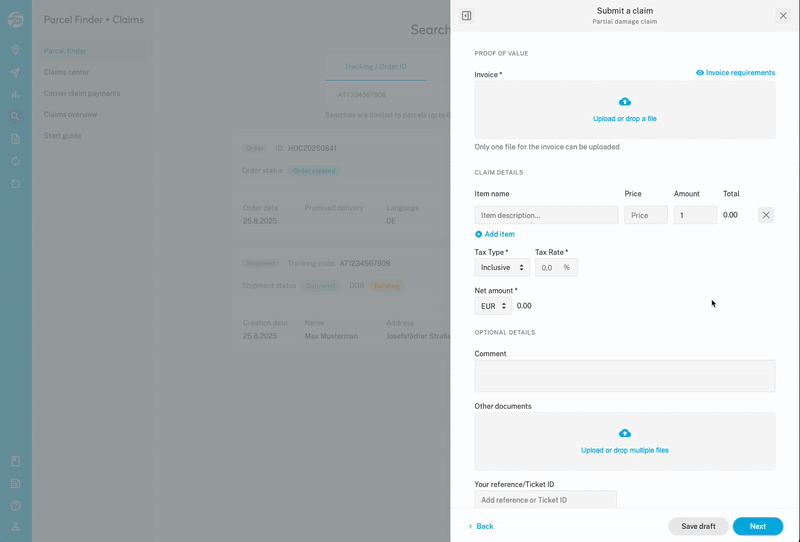This screenshot has width=800, height=542.
Task: Click order ID HOC20250841 text
Action: point(312,149)
